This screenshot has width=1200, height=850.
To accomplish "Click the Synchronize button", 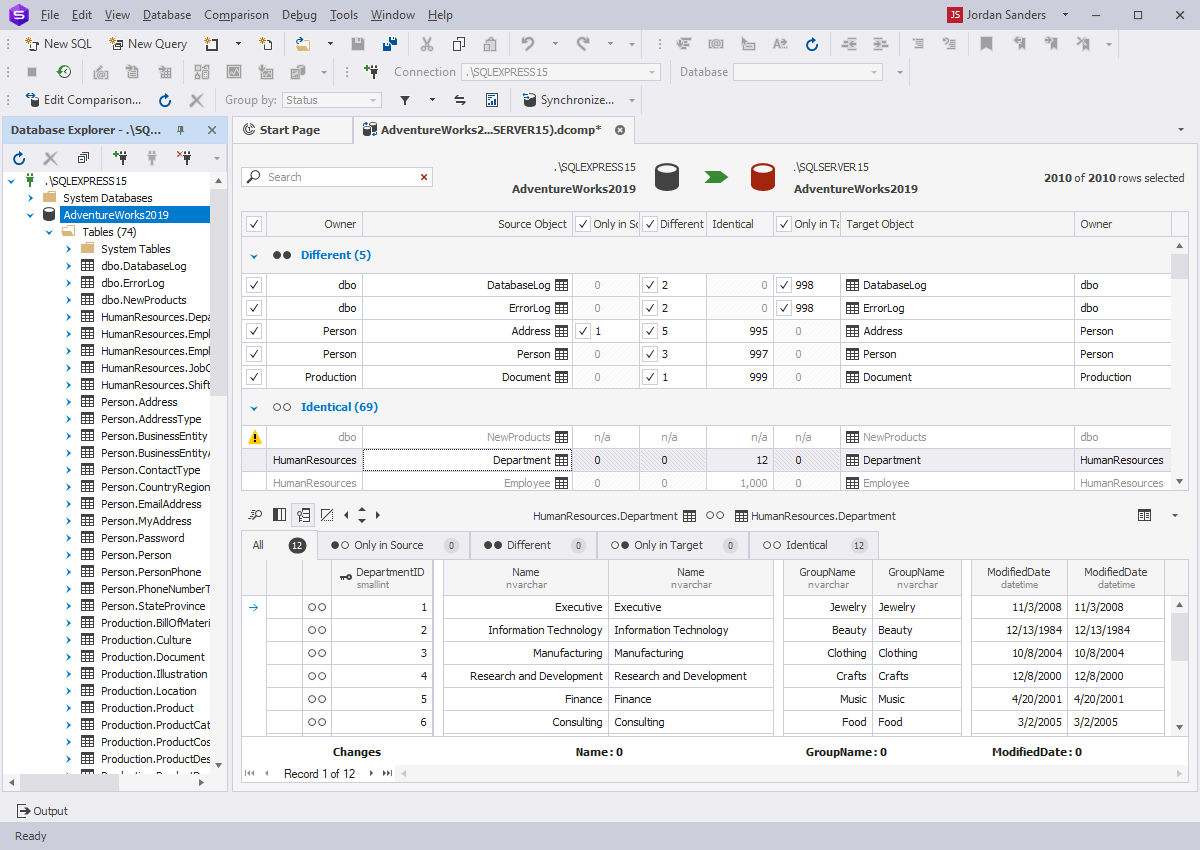I will tap(568, 100).
